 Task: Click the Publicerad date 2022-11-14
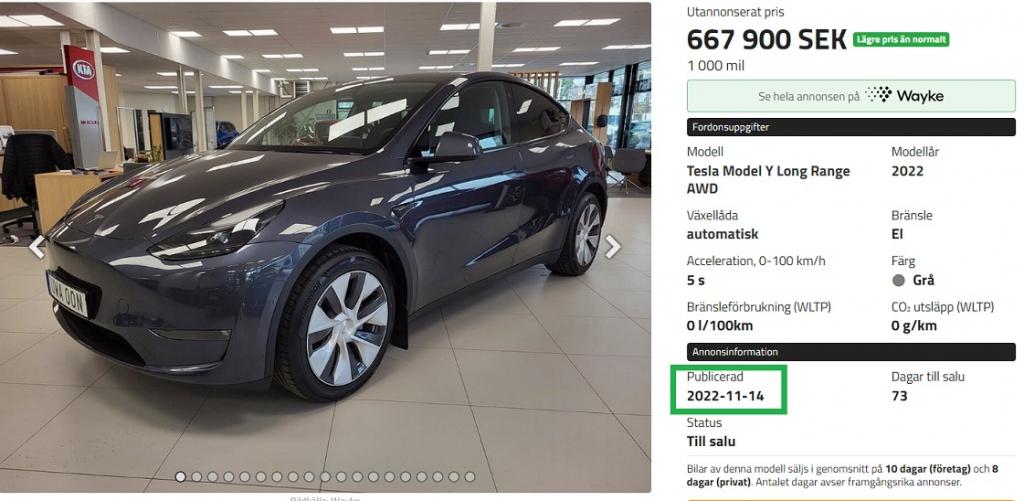[725, 396]
